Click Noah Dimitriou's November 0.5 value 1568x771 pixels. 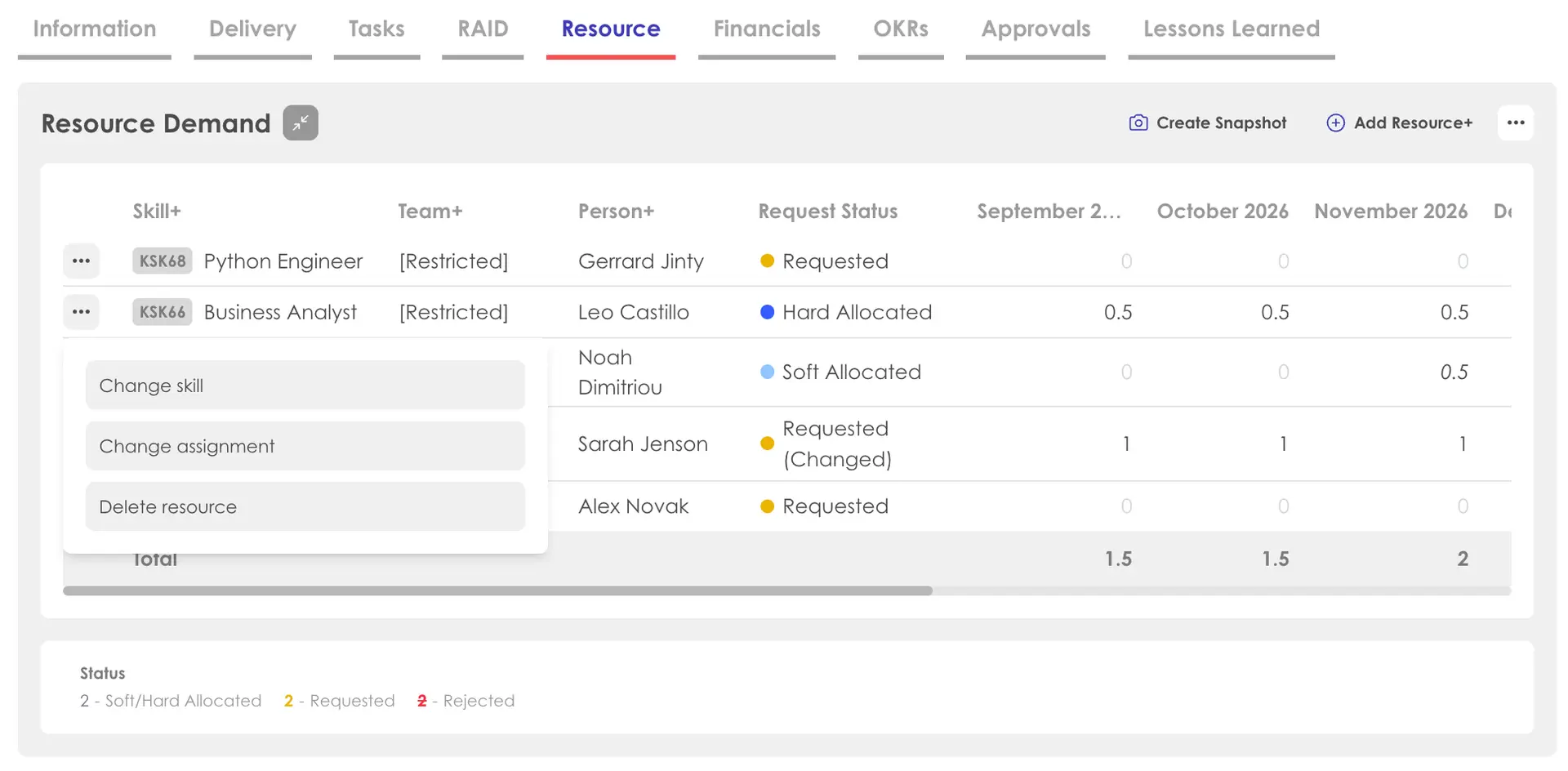1454,372
